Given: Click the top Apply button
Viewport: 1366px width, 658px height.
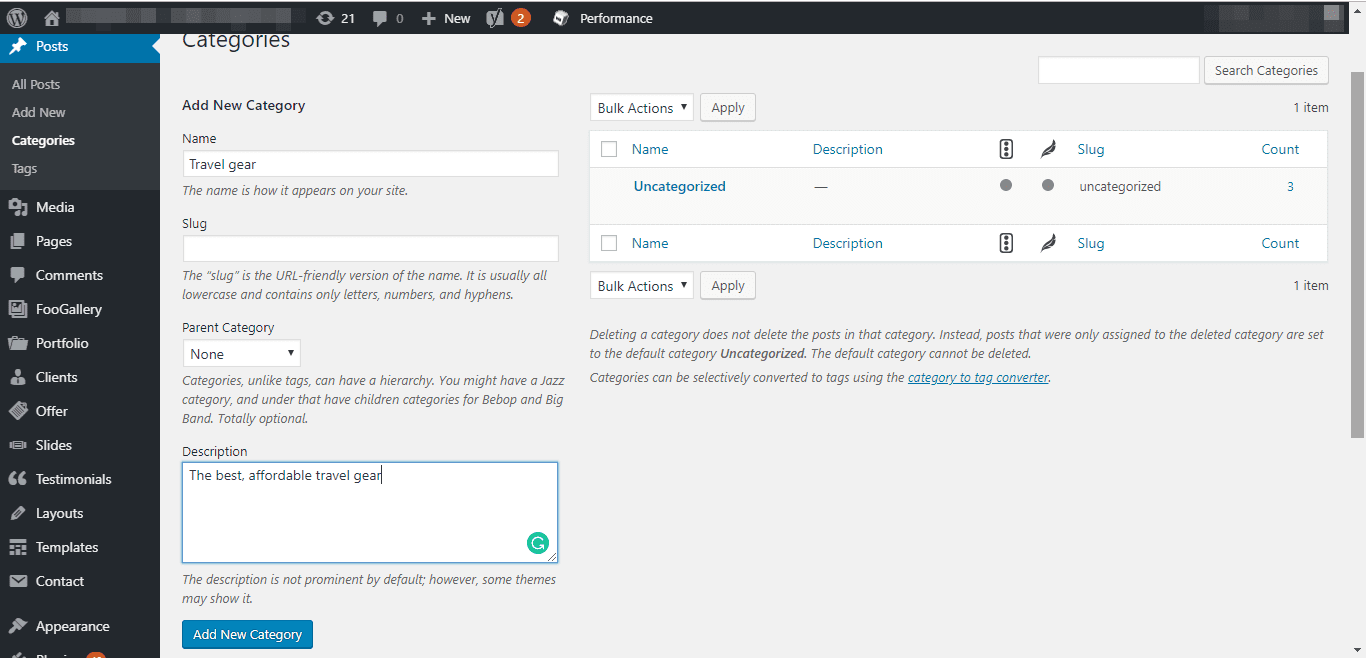Looking at the screenshot, I should tap(728, 108).
